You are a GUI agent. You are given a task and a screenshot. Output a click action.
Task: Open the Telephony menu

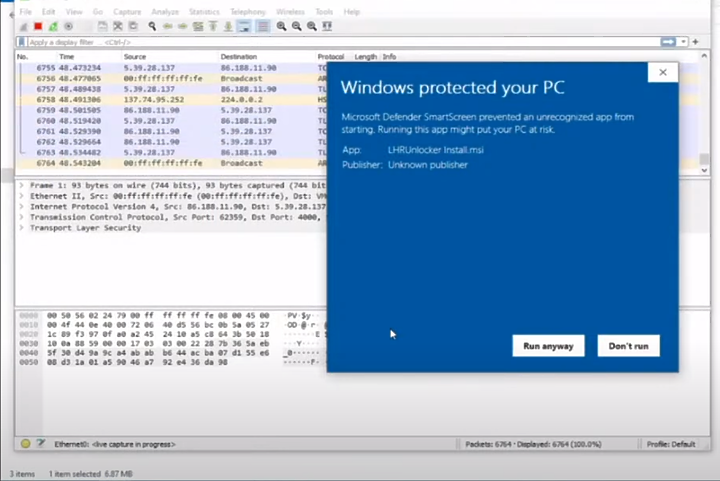point(248,11)
